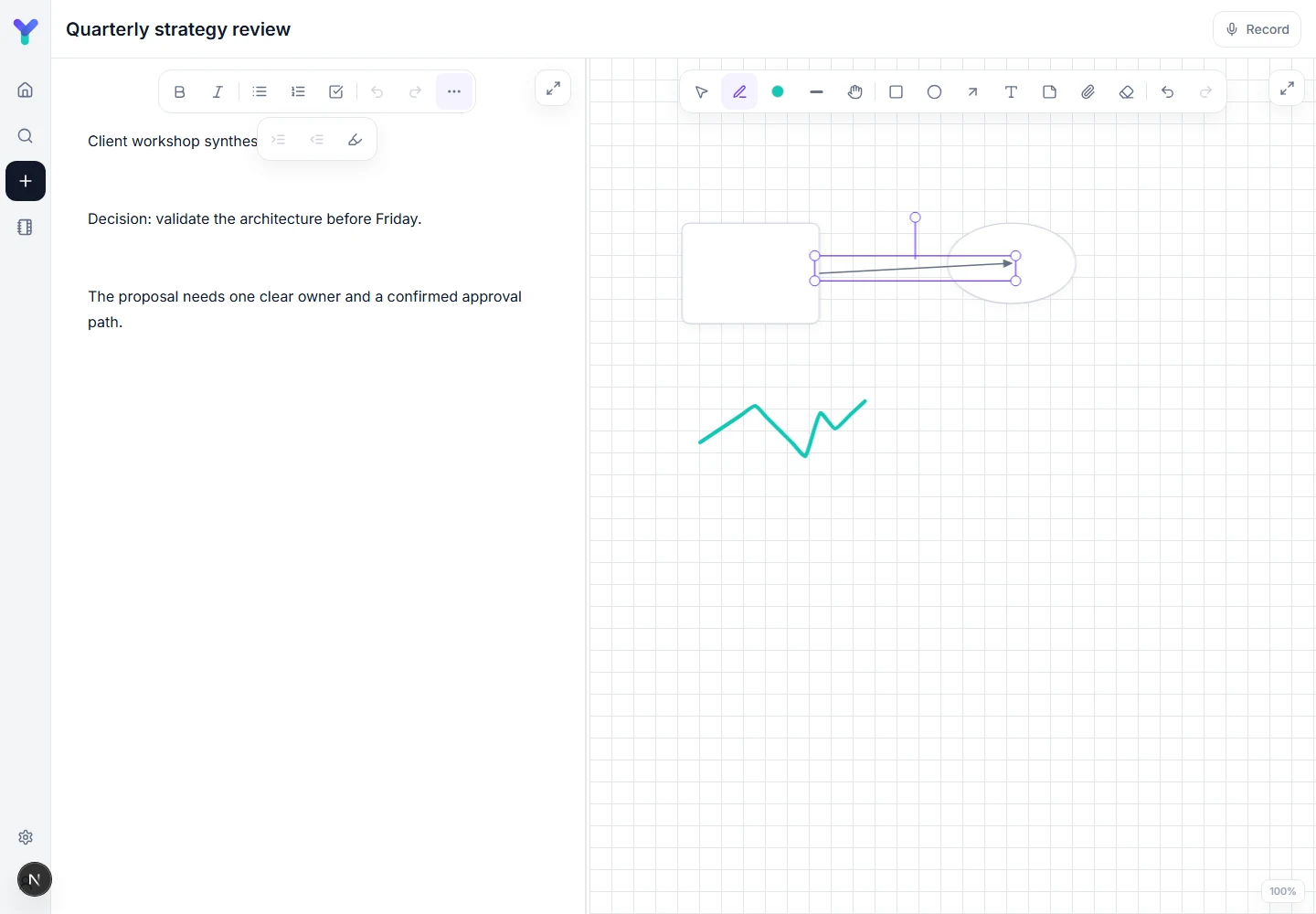Insert a numbered list
Image resolution: width=1316 pixels, height=914 pixels.
pyautogui.click(x=298, y=91)
